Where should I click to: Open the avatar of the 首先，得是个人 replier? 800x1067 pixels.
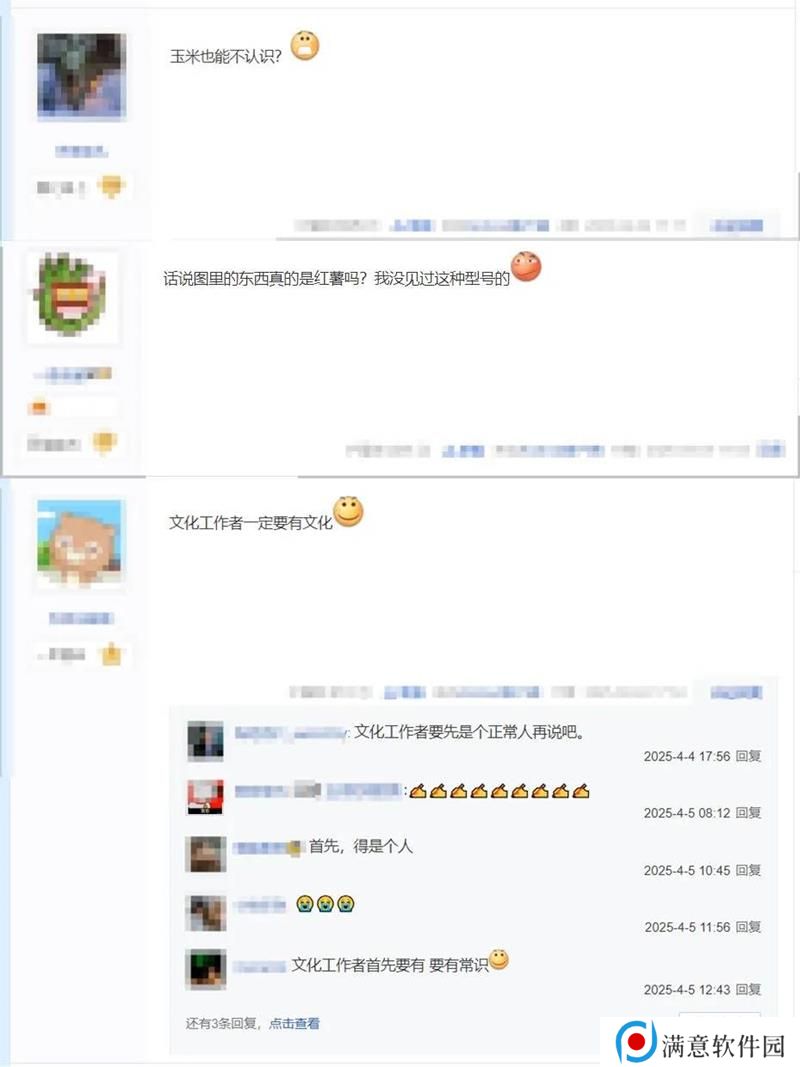[x=205, y=854]
